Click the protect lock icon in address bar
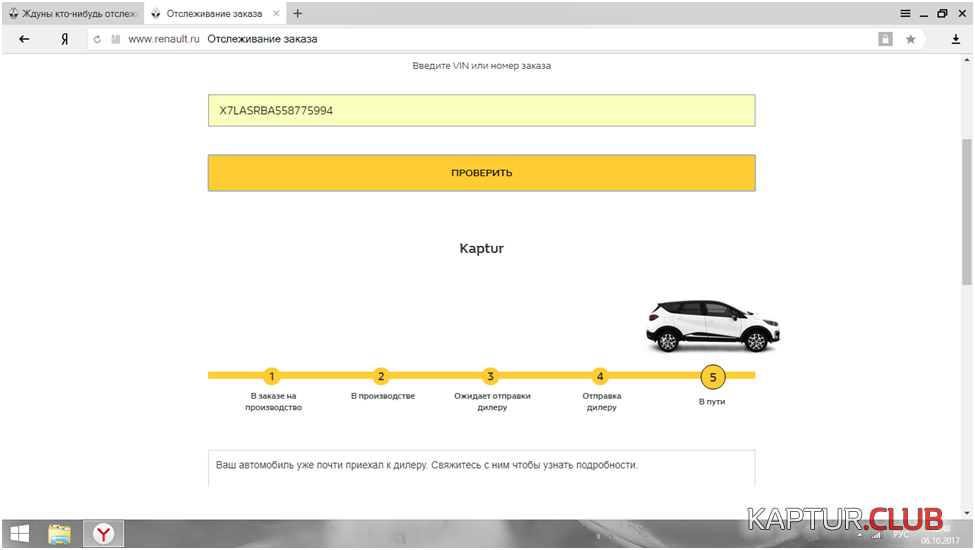 [885, 39]
